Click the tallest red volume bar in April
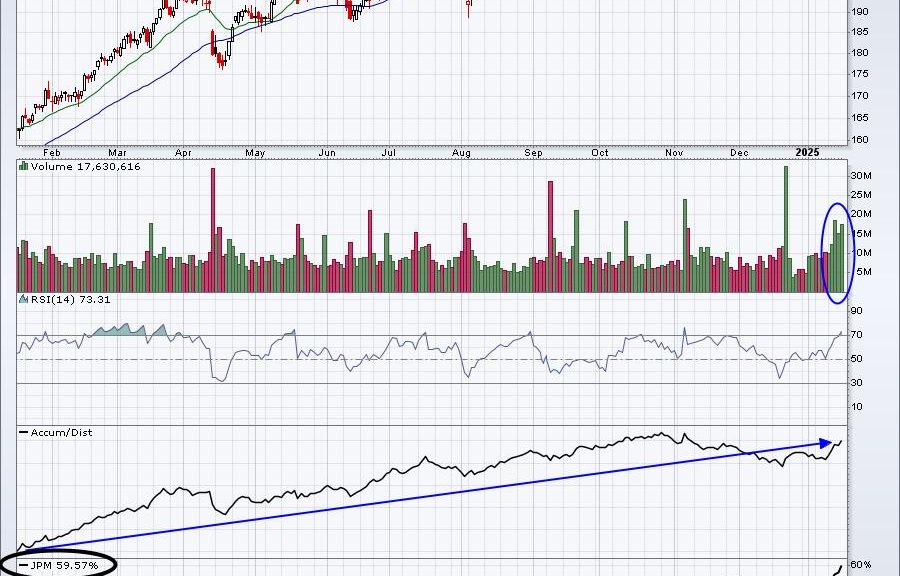This screenshot has height=576, width=900. (x=213, y=230)
